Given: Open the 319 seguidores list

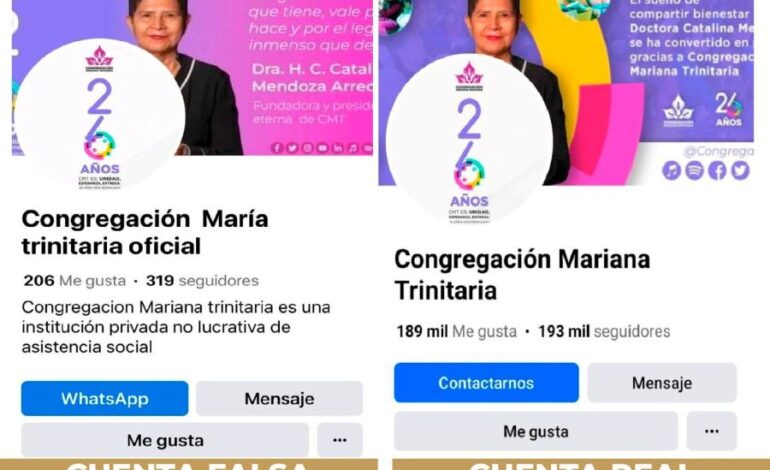Looking at the screenshot, I should click(x=202, y=280).
